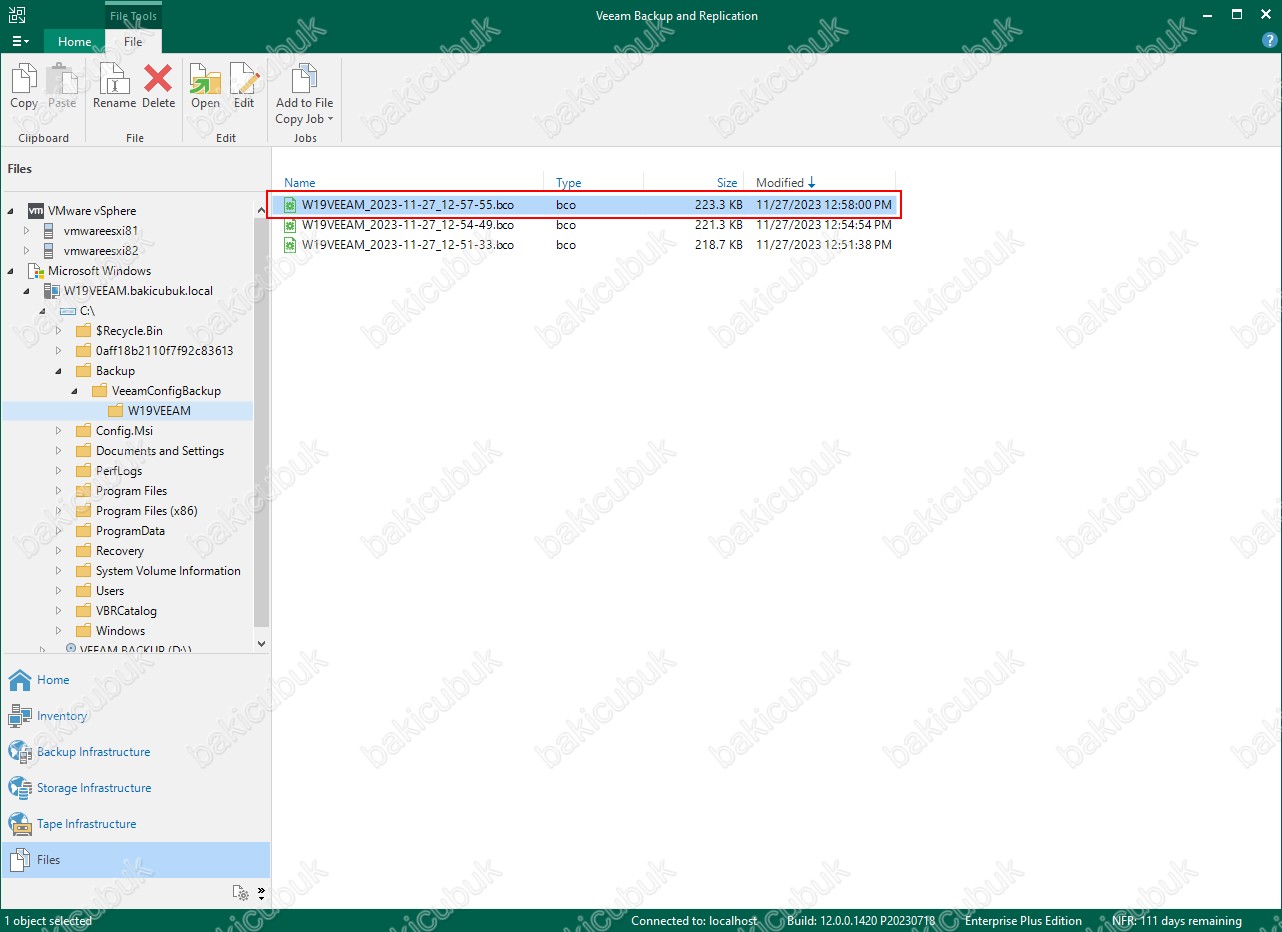Click the 221.3 KB size cell

719,225
